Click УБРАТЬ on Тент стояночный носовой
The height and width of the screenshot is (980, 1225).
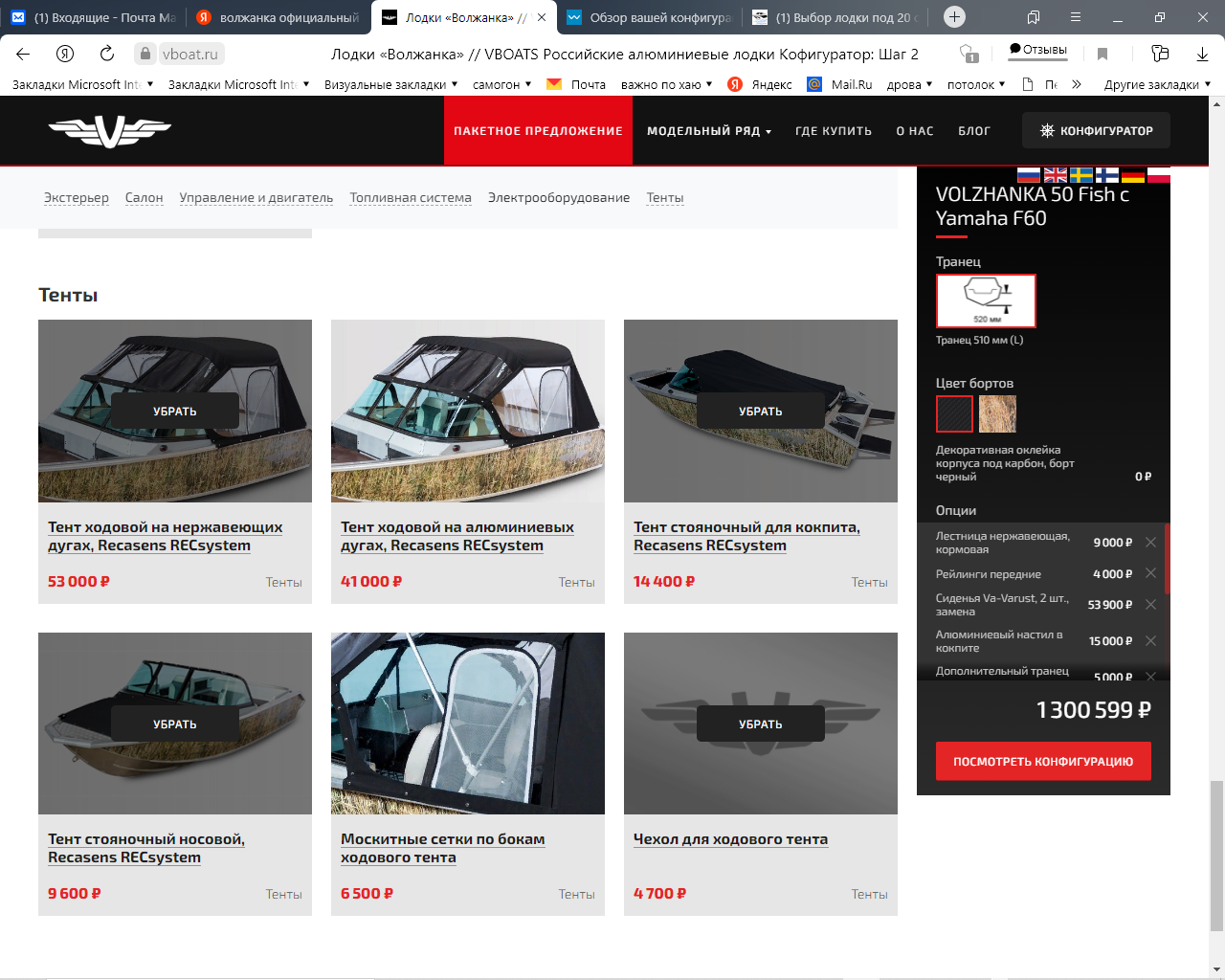175,724
